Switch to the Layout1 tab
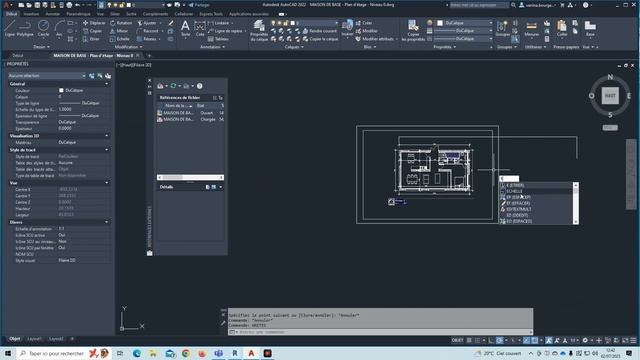Screen dimensions: 640x360 (34, 339)
